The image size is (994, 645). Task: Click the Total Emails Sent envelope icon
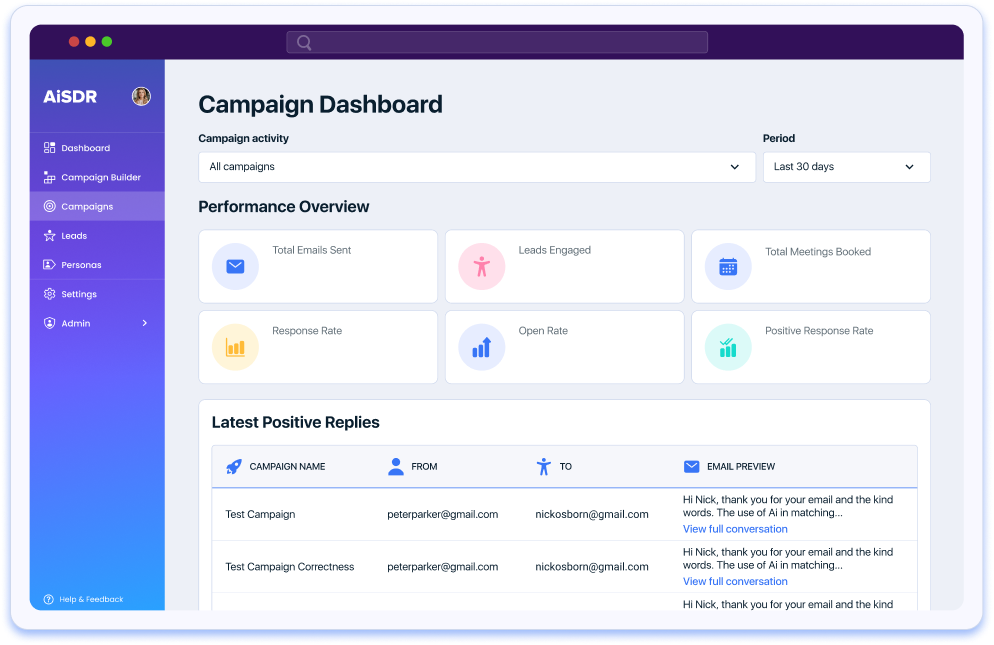click(235, 267)
